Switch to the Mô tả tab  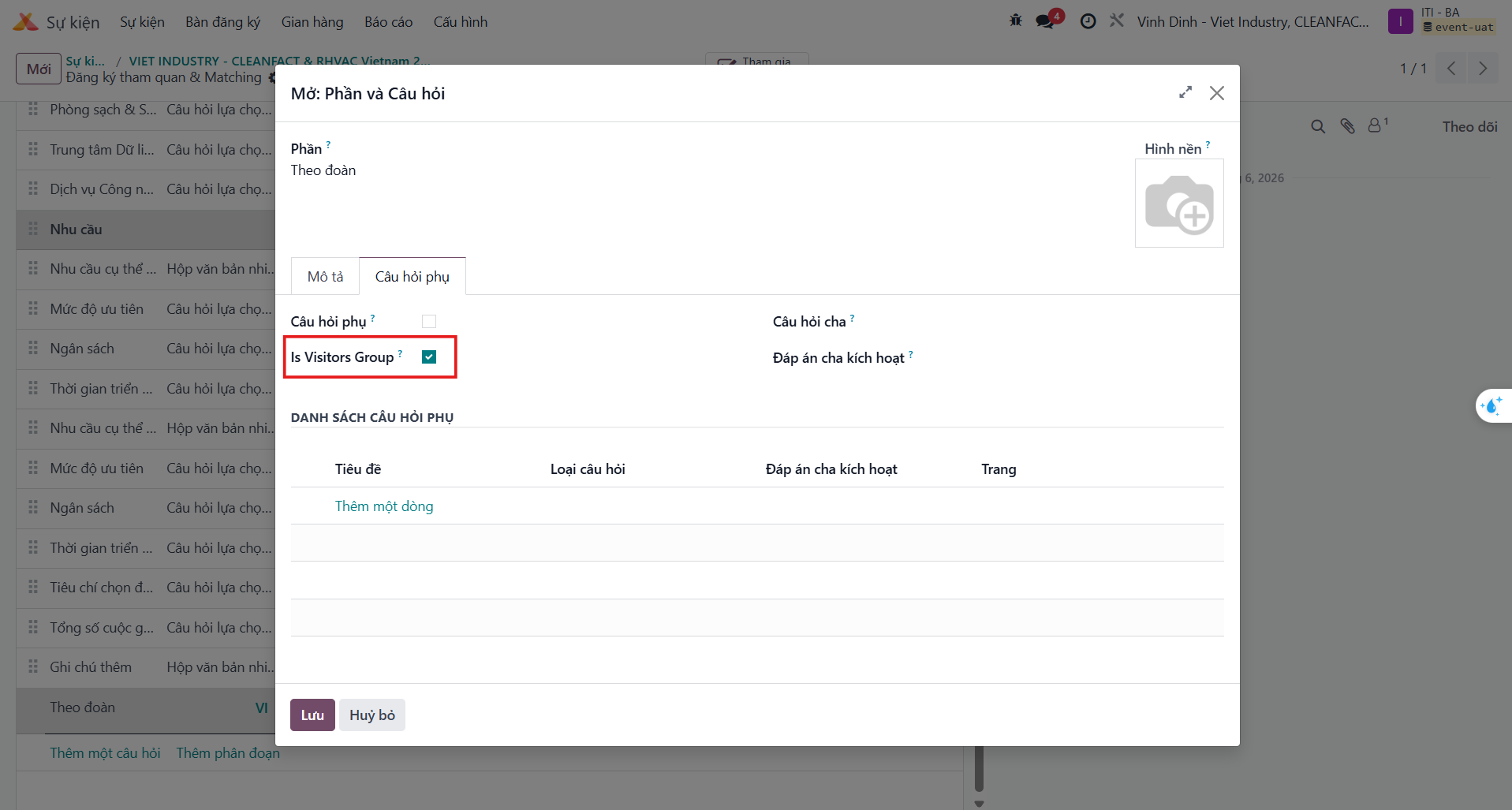point(325,277)
